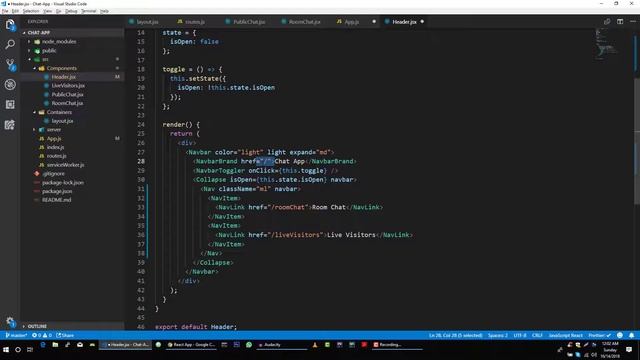
Task: Click the minimap code preview
Action: (606, 43)
